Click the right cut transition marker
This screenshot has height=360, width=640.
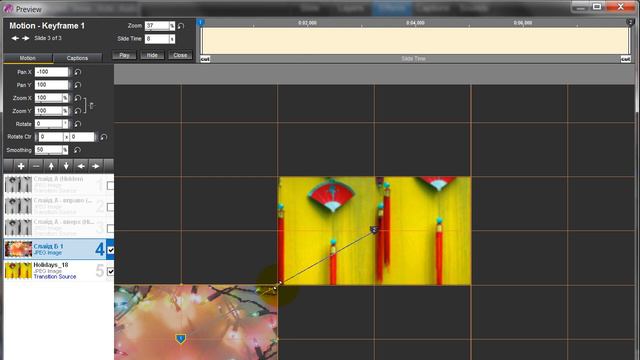[x=626, y=59]
